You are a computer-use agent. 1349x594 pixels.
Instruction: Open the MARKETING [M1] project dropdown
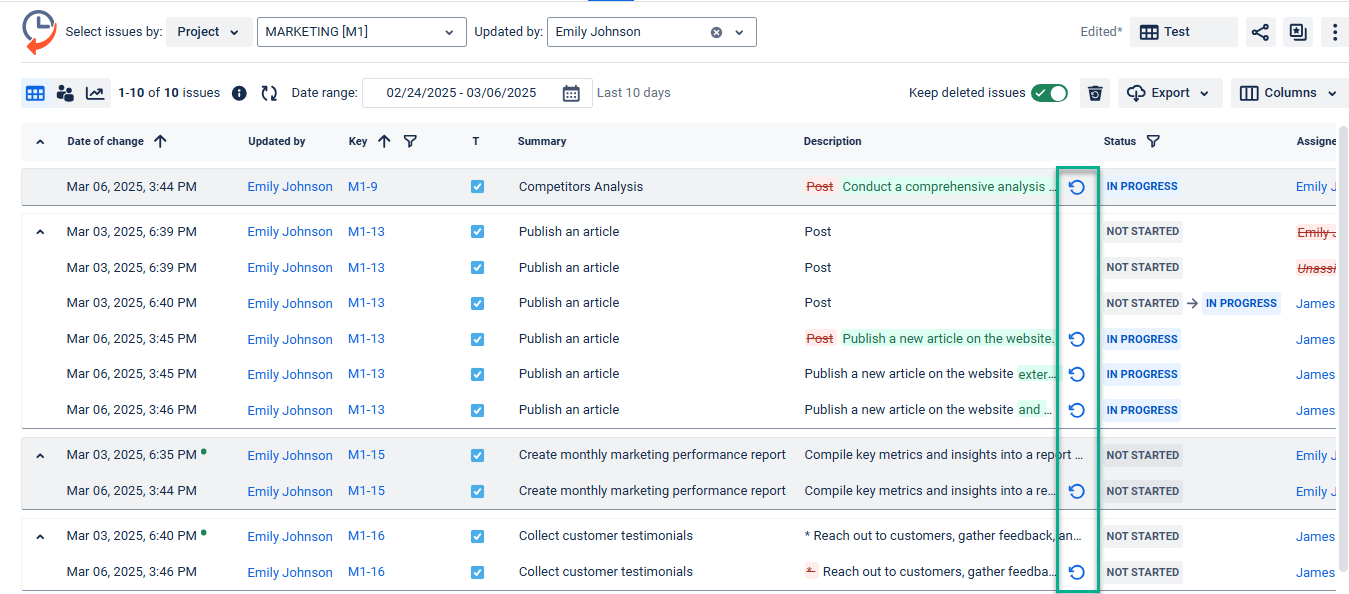click(x=361, y=32)
